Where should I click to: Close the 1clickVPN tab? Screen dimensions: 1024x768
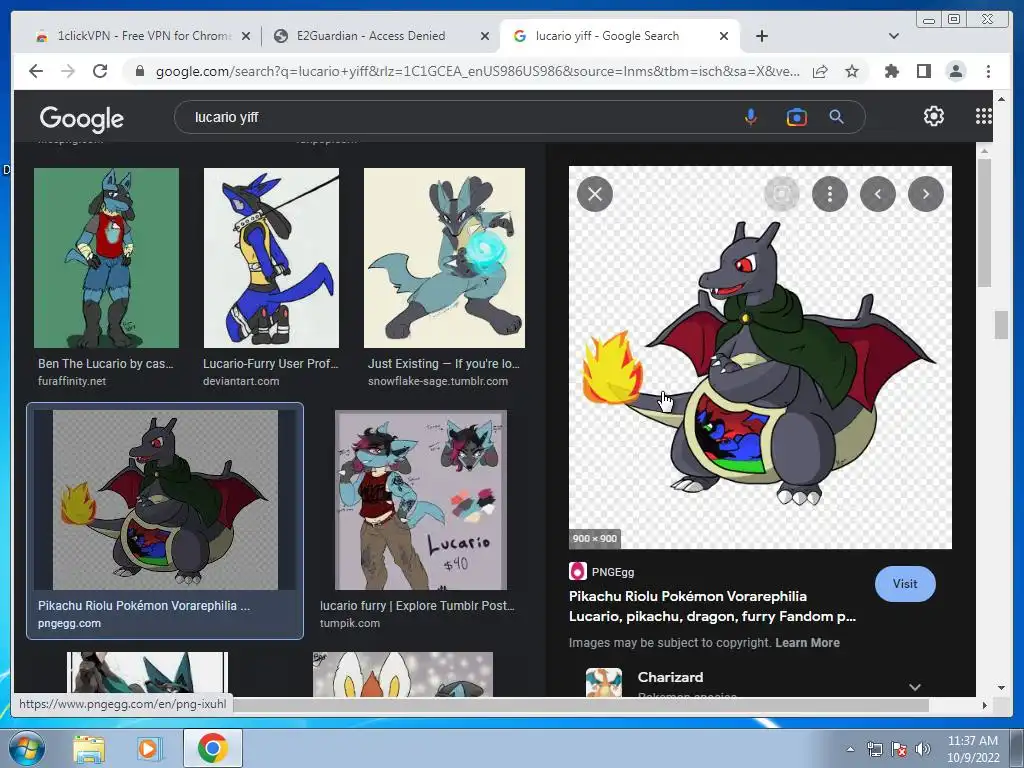[x=246, y=37]
